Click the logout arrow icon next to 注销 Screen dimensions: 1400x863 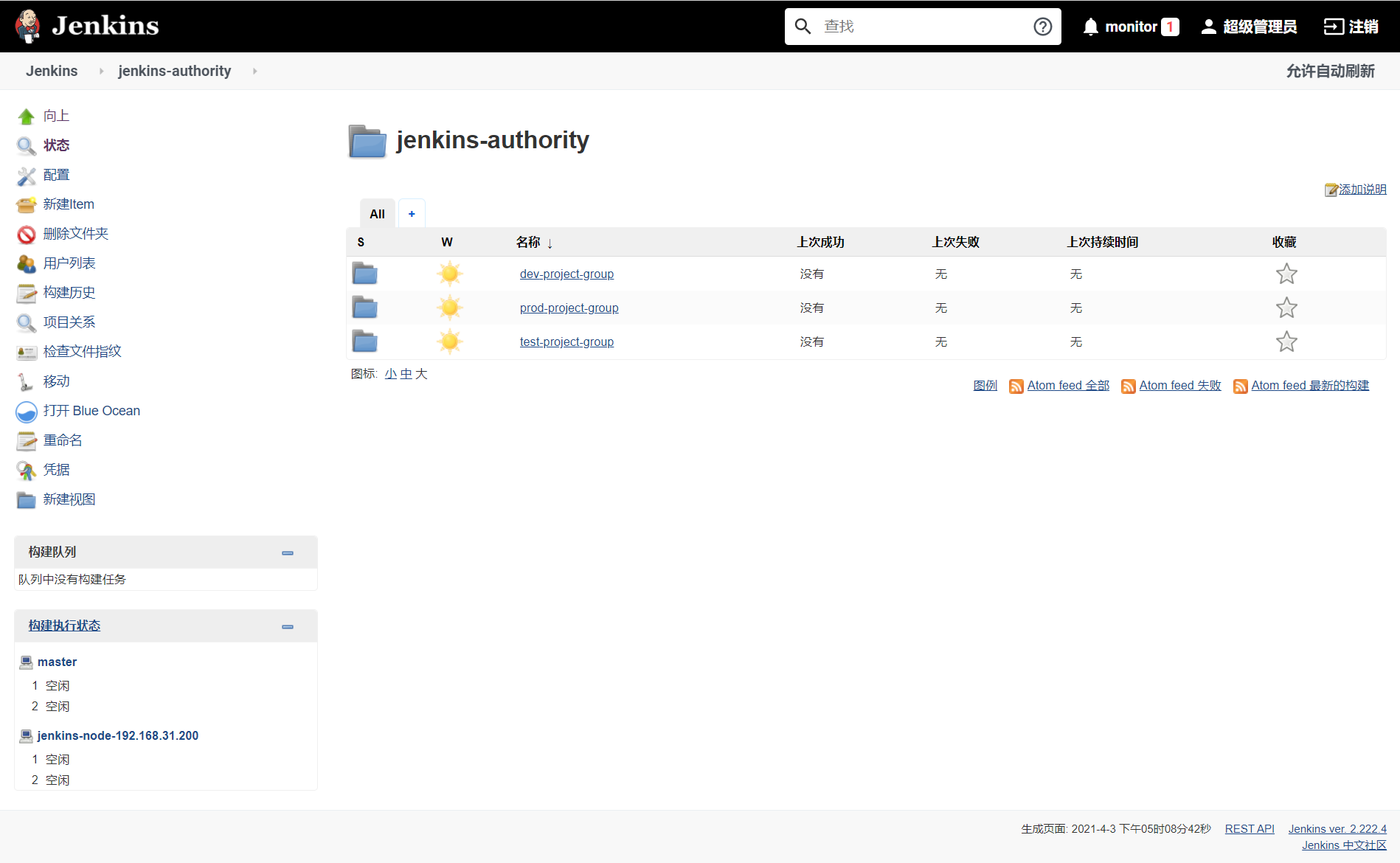click(1334, 27)
